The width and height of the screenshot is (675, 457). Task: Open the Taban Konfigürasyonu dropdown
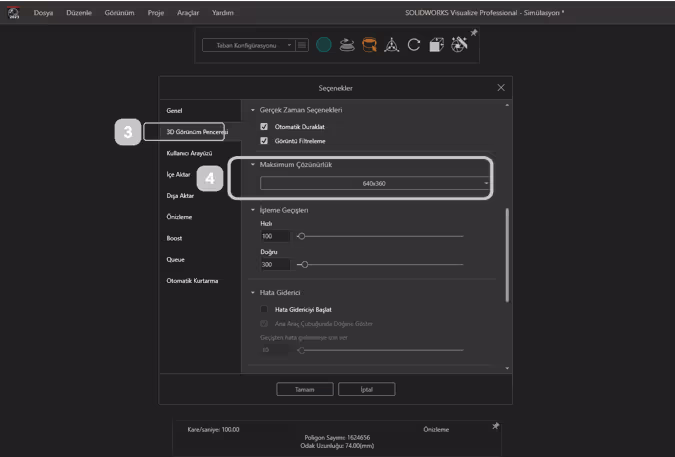(x=249, y=45)
